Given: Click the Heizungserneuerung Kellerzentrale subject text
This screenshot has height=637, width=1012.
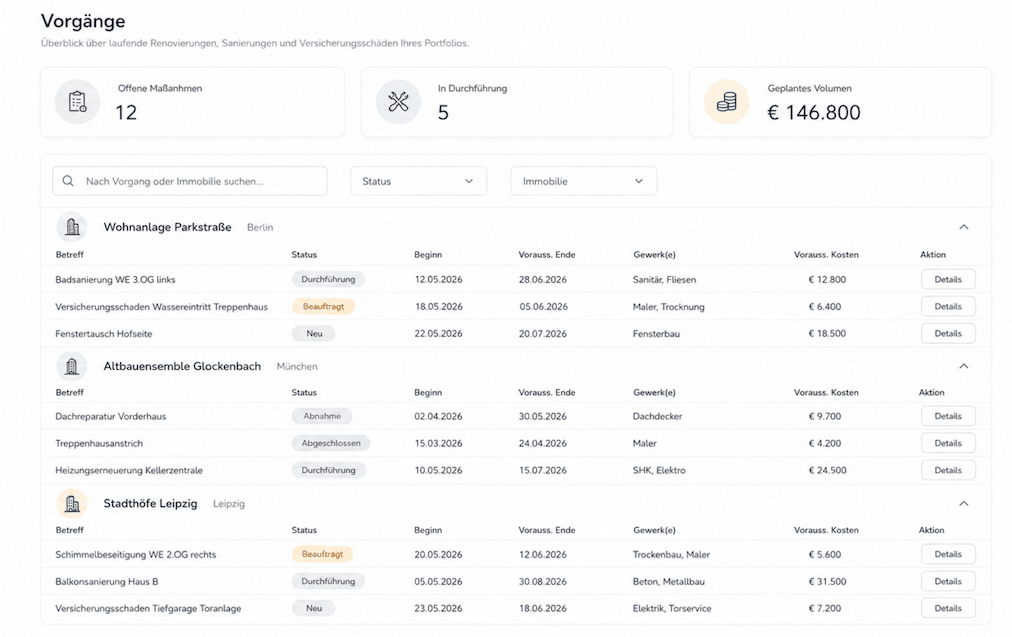Looking at the screenshot, I should pyautogui.click(x=129, y=470).
